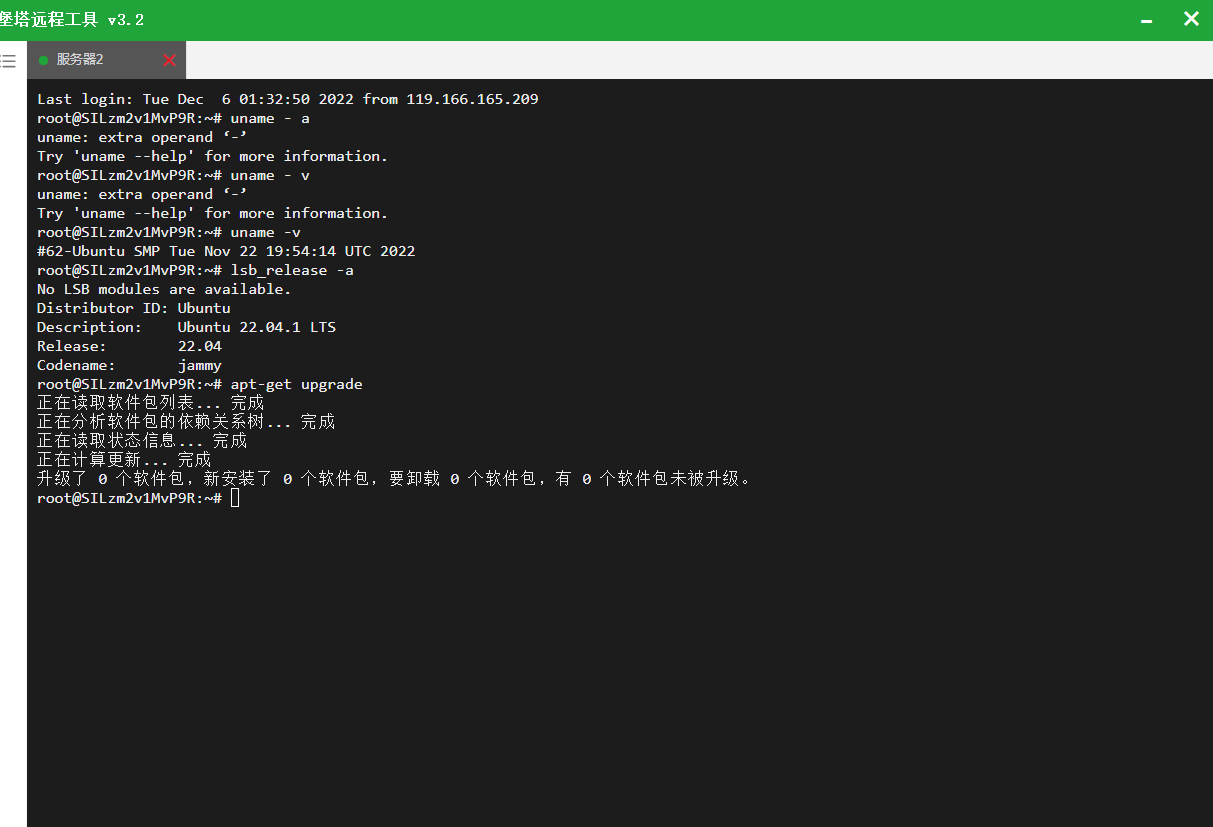Click 'No LSB modules are available.' line

click(x=164, y=289)
